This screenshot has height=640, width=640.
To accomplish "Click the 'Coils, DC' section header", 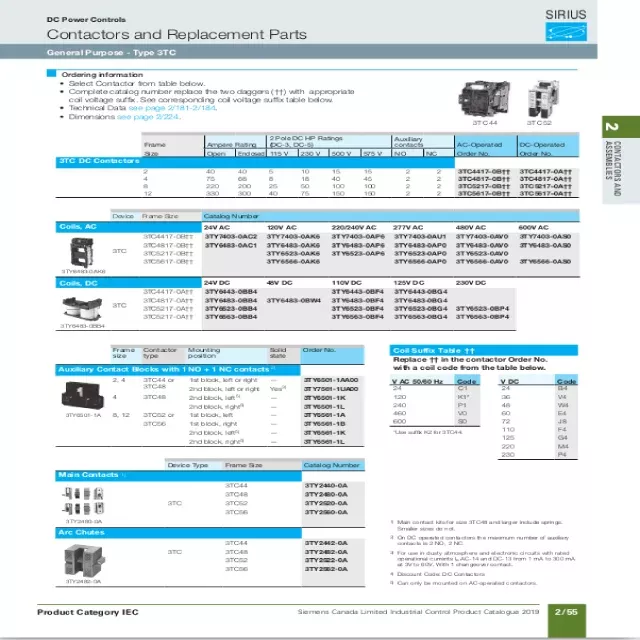I will click(129, 283).
